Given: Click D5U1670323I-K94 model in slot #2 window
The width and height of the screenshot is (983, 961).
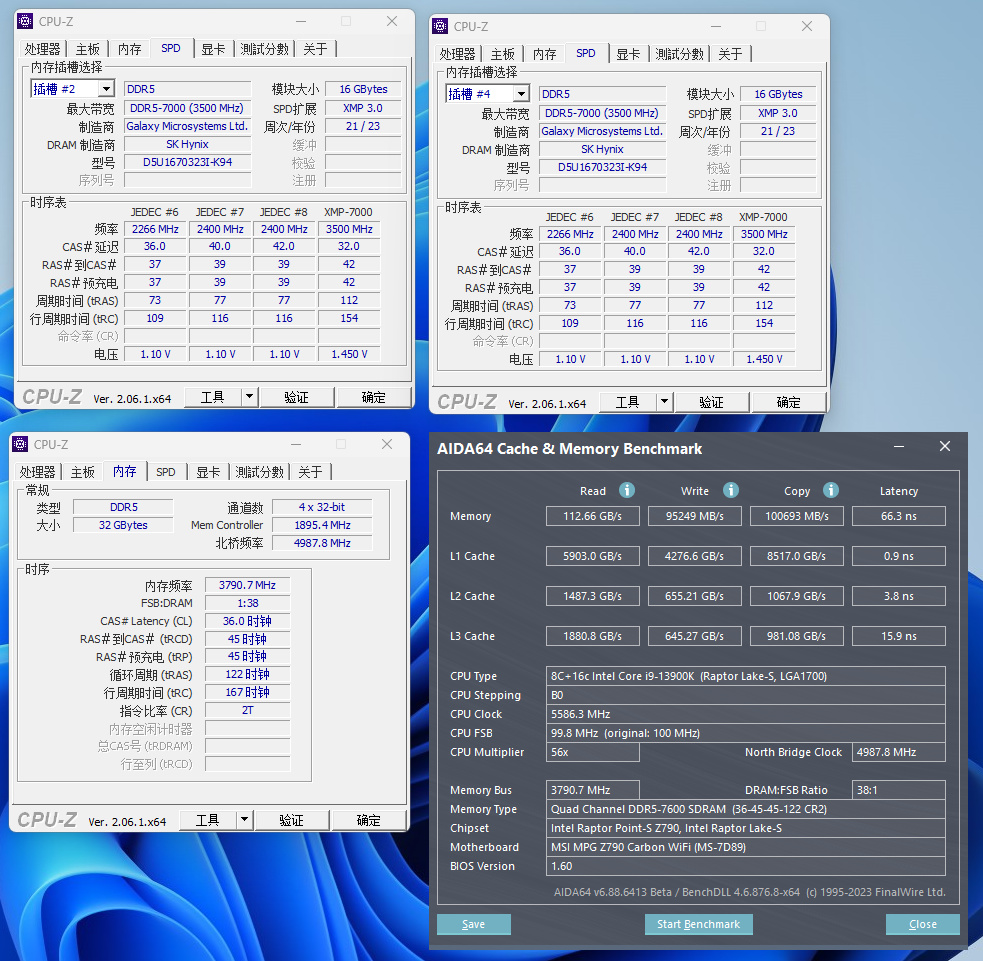Looking at the screenshot, I should click(x=187, y=162).
